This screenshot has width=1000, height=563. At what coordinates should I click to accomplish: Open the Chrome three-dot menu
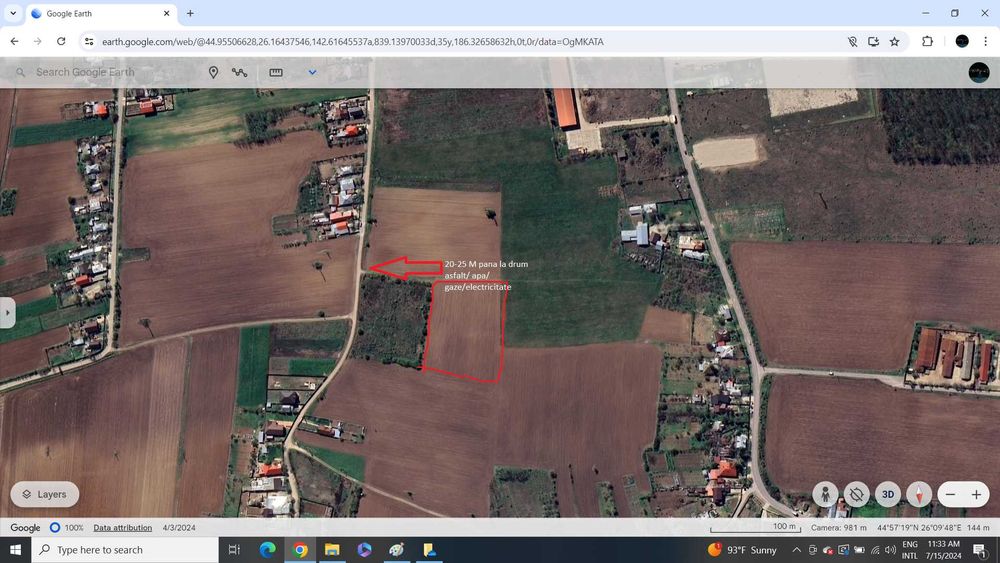985,41
